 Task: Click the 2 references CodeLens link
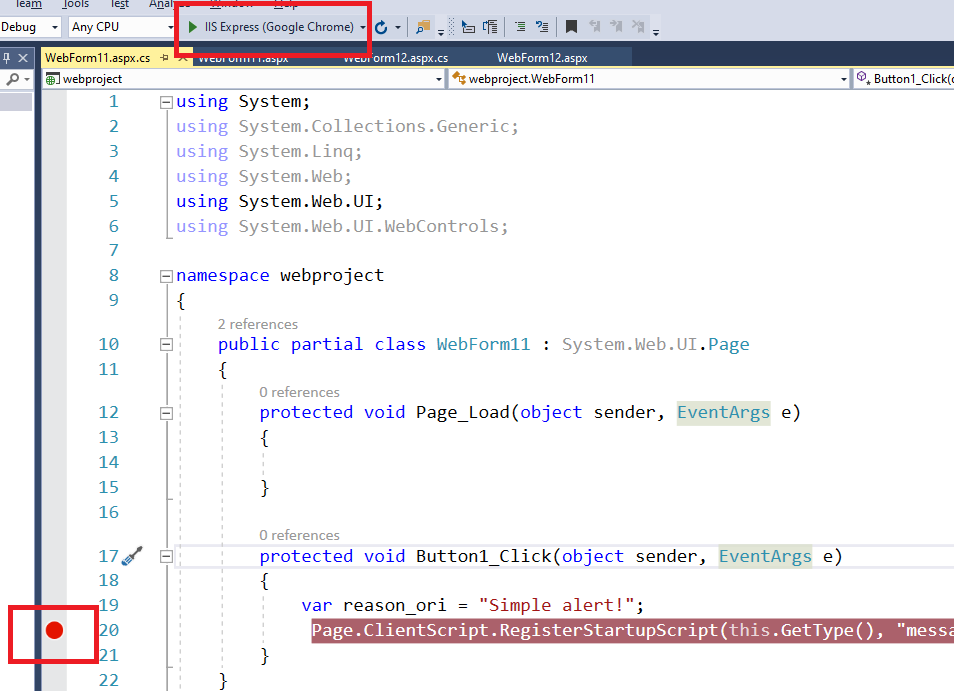click(258, 324)
